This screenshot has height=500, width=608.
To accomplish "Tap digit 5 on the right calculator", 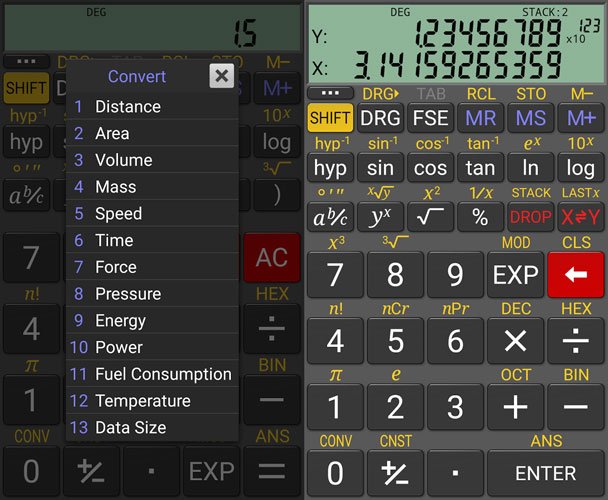I will pyautogui.click(x=395, y=341).
